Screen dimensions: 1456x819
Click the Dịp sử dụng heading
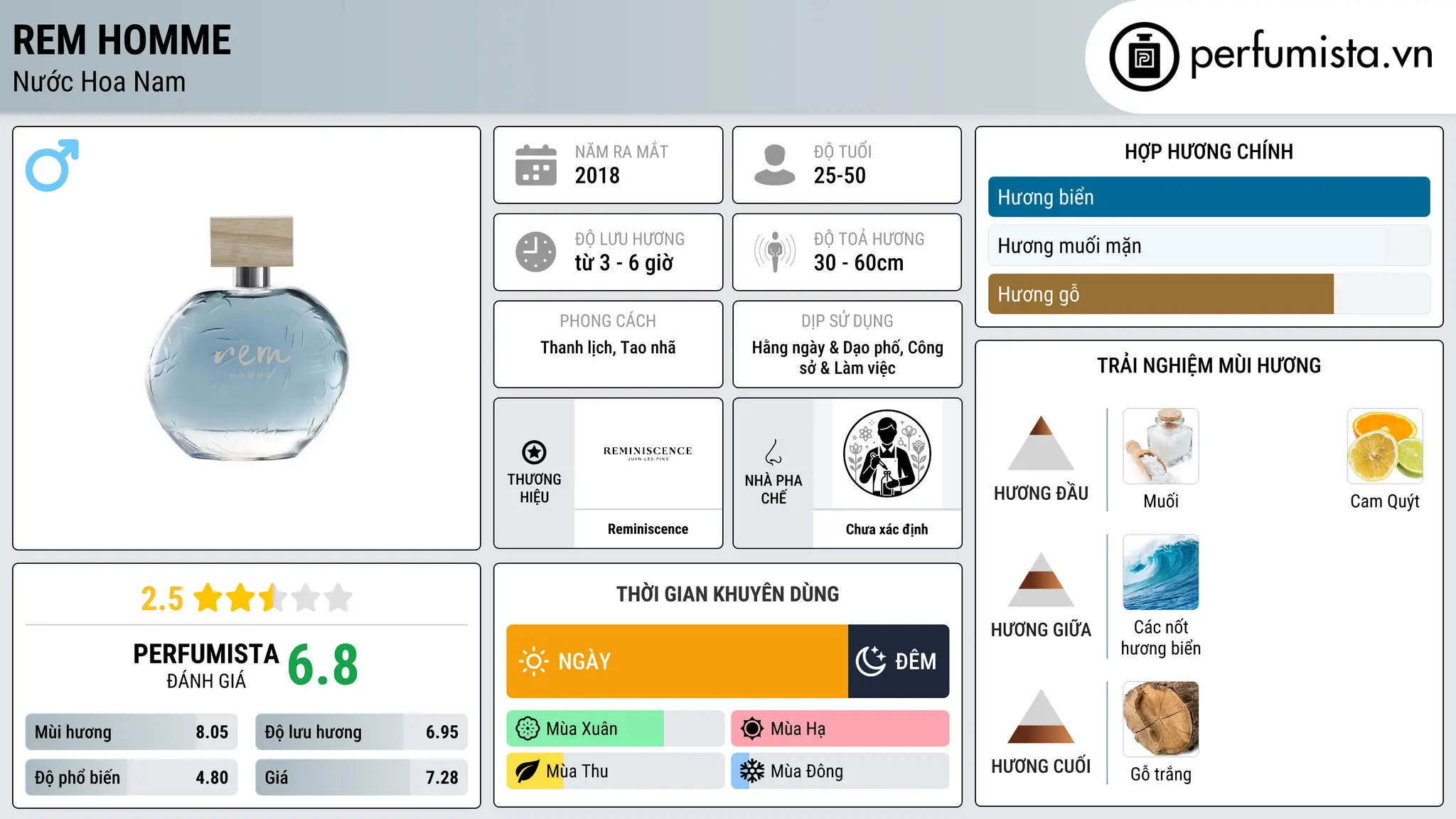pos(847,321)
